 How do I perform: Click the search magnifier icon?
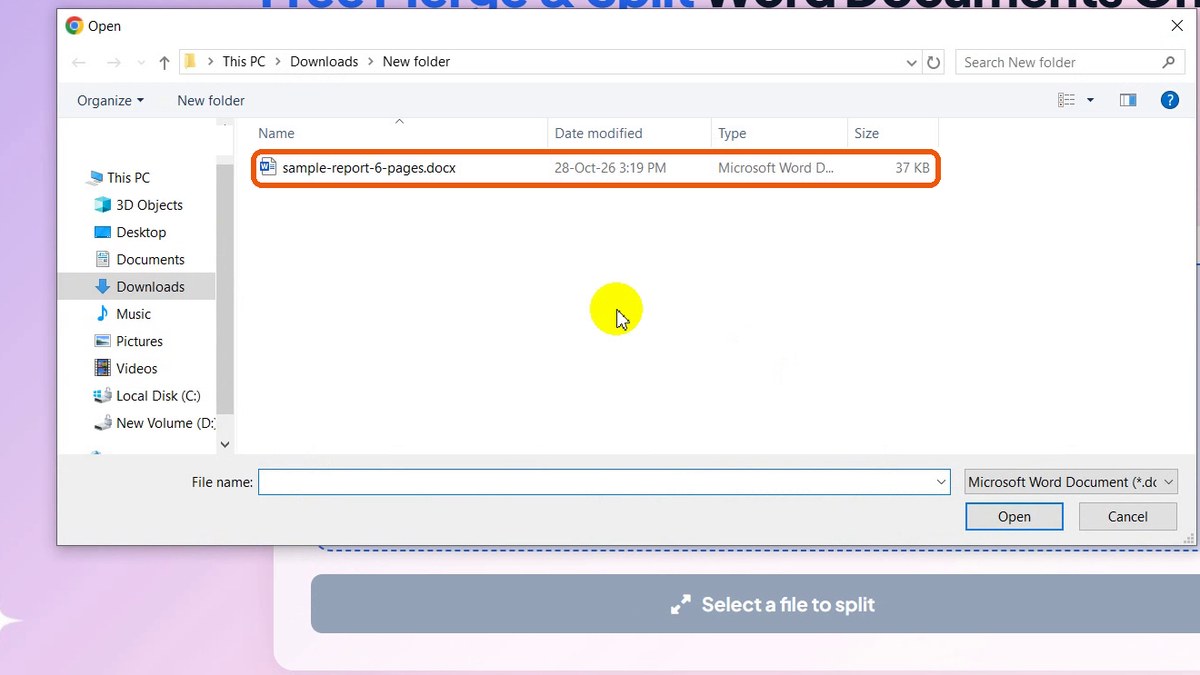pos(1168,62)
